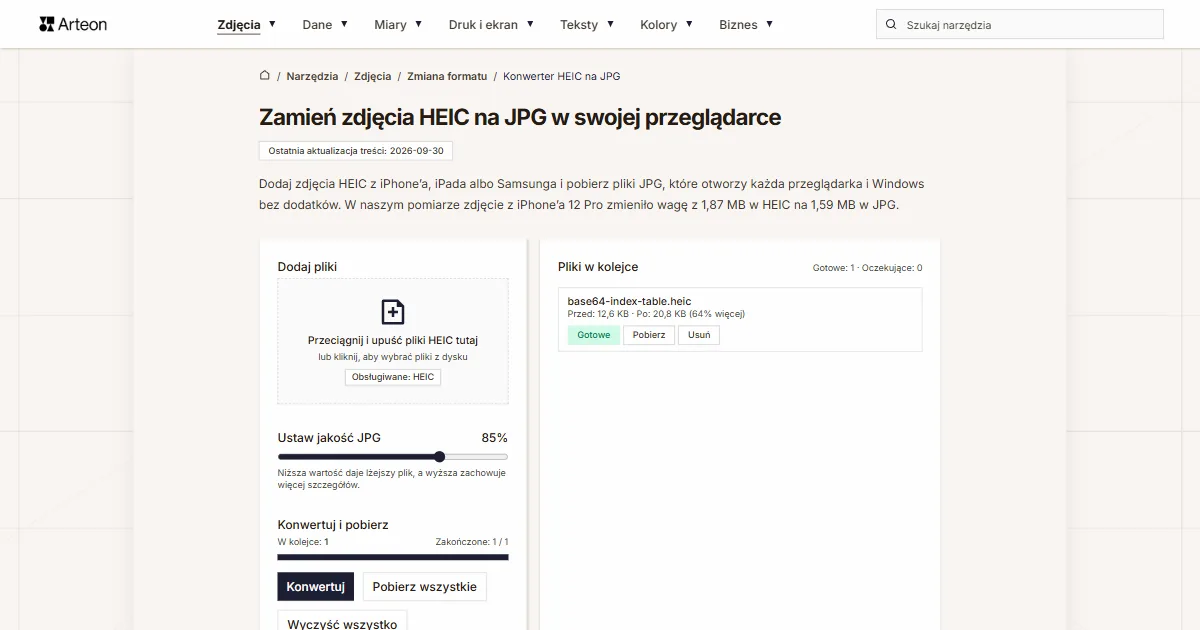Click file name base64-index-table.heic
Viewport: 1200px width, 630px height.
click(629, 301)
